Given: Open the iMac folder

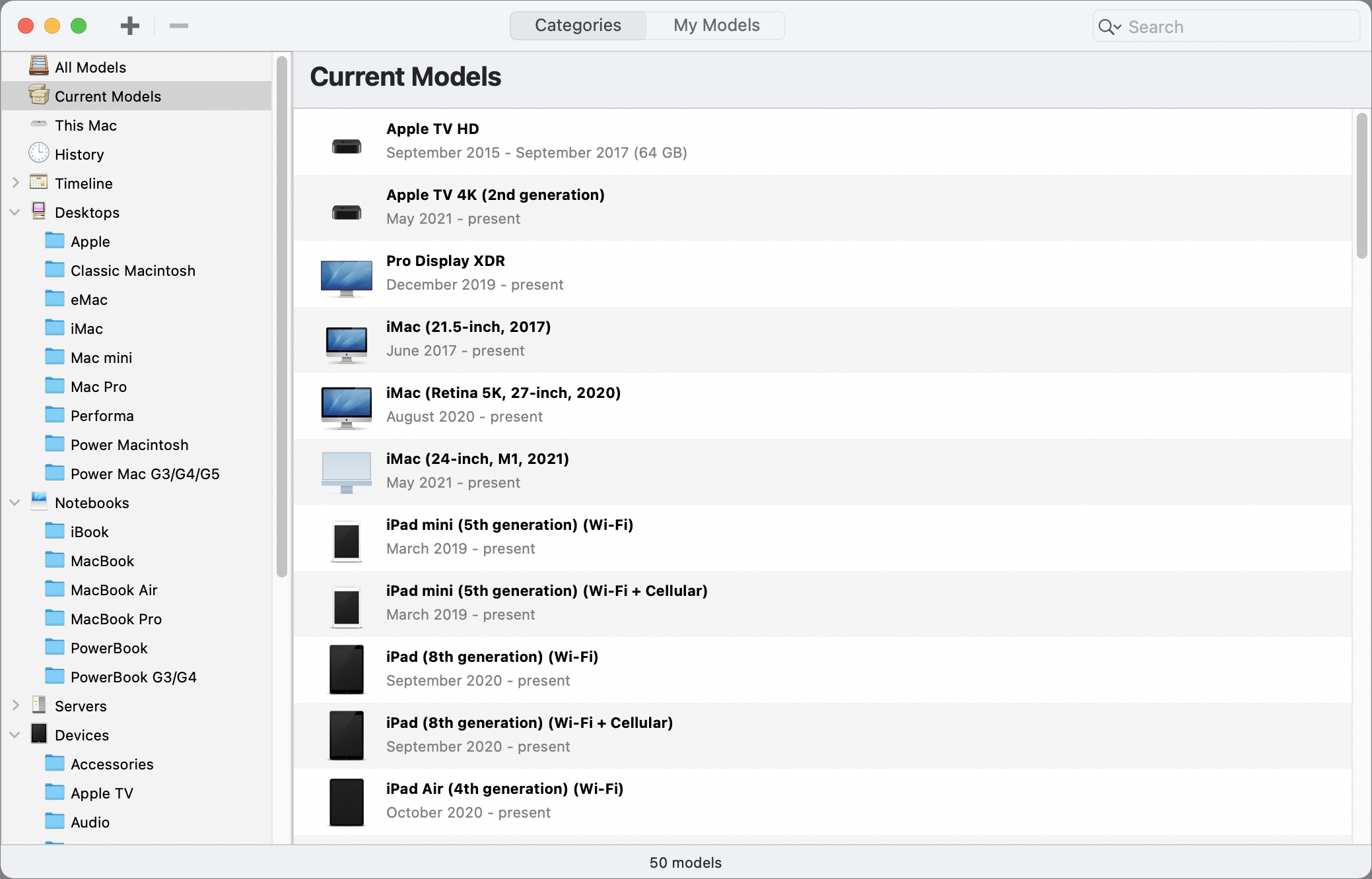Looking at the screenshot, I should point(137,328).
